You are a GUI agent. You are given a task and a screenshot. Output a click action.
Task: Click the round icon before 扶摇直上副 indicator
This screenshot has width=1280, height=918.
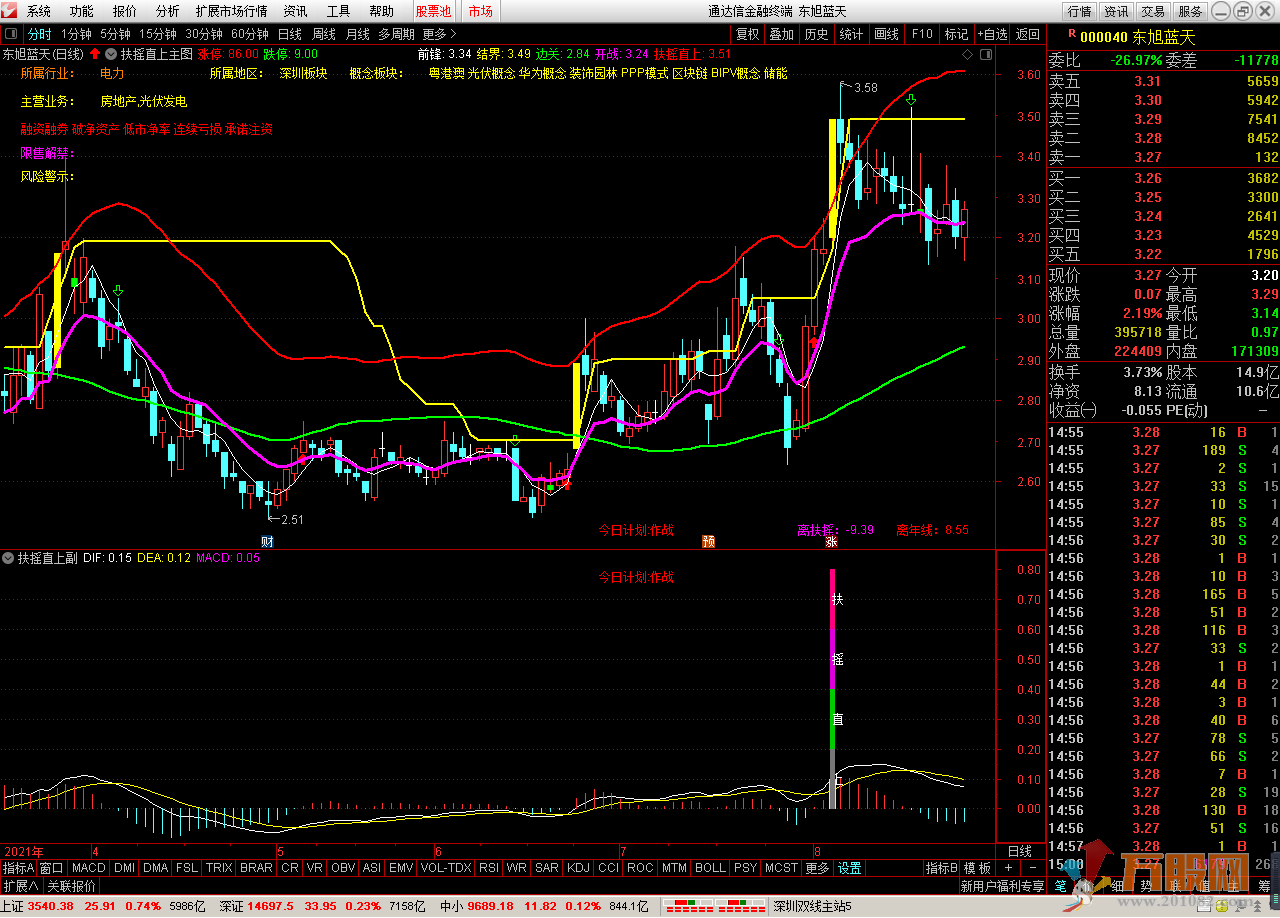tap(8, 558)
